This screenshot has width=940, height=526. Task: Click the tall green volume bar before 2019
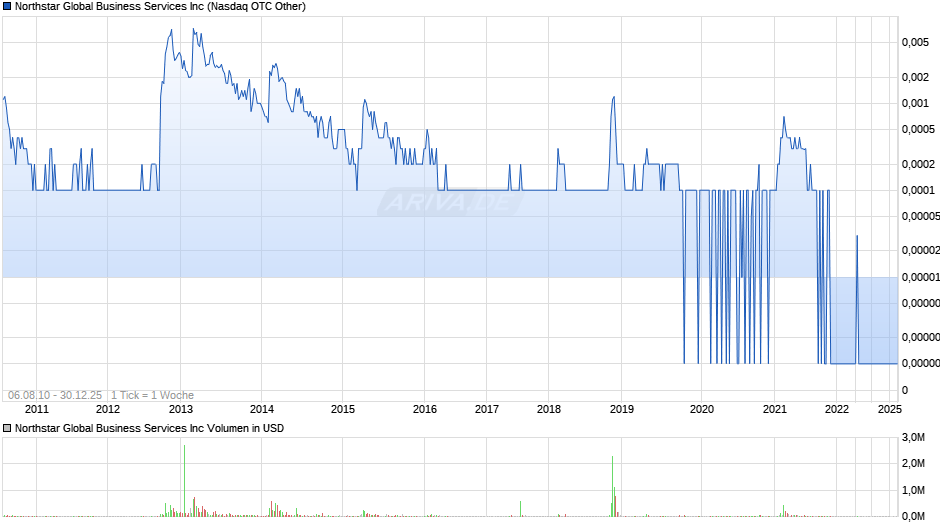[x=613, y=486]
